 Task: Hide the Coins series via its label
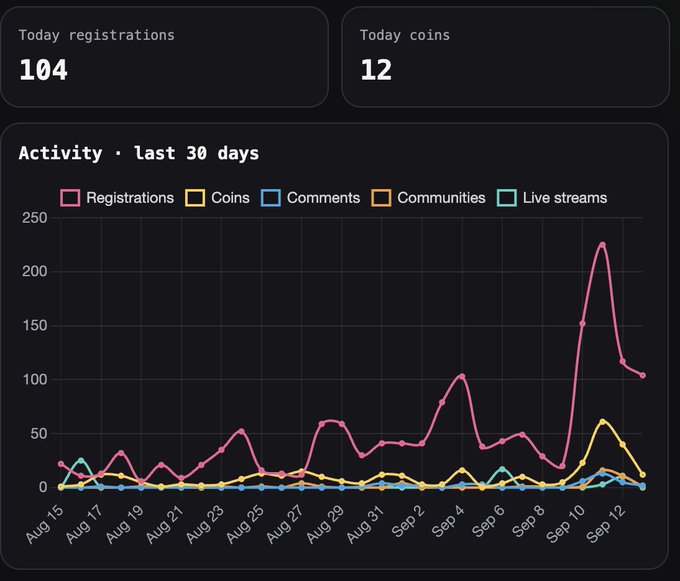pos(230,198)
